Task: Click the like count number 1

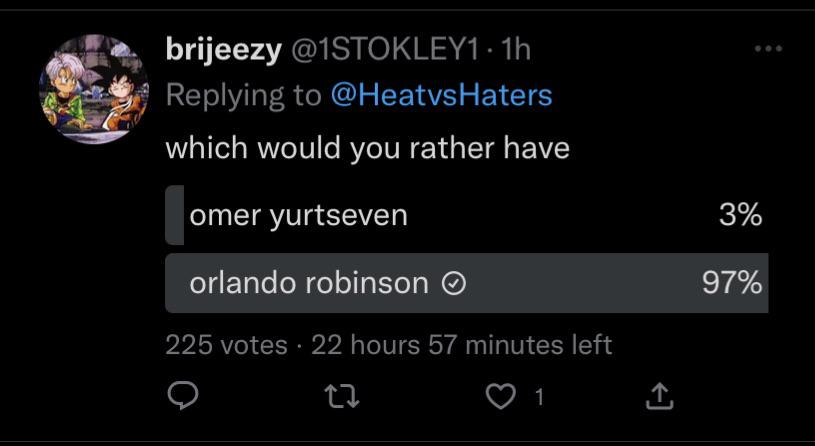Action: click(x=539, y=398)
